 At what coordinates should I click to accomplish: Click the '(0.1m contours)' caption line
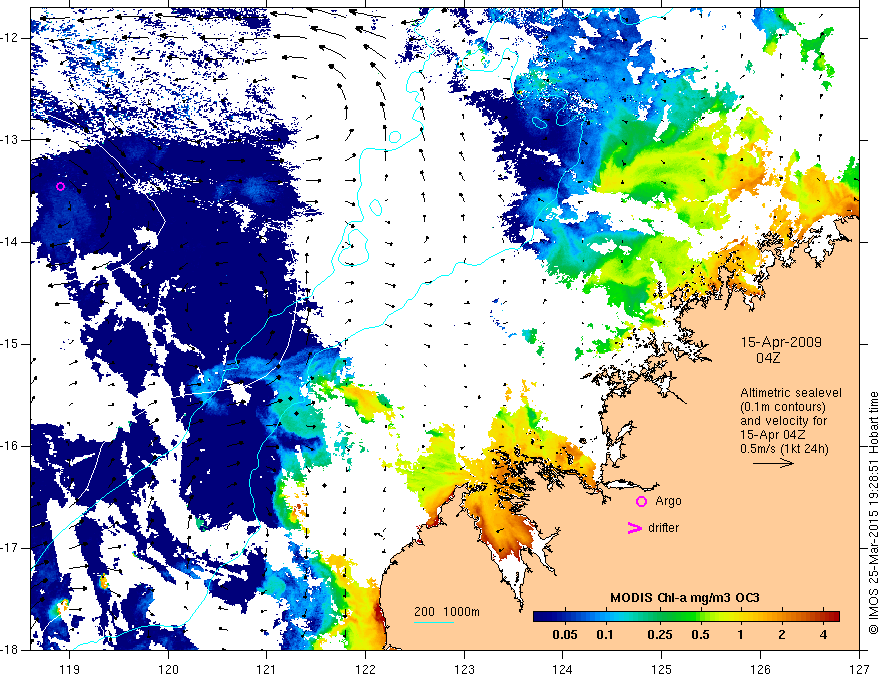tap(782, 407)
